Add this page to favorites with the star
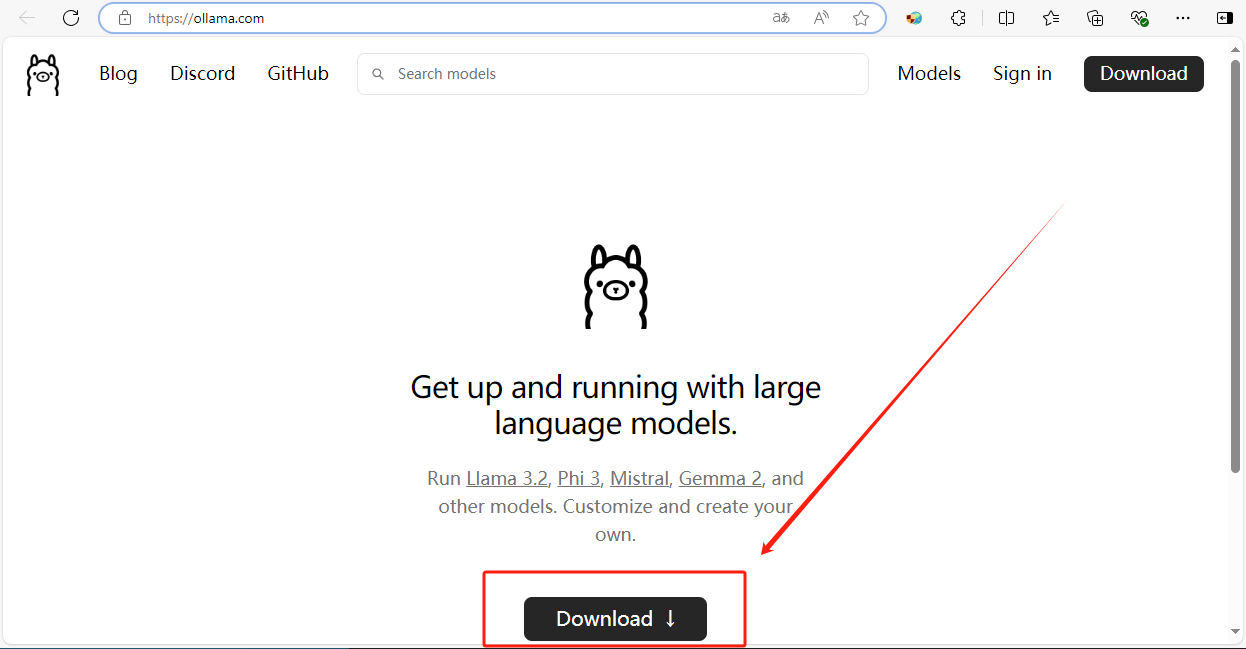 [x=861, y=18]
